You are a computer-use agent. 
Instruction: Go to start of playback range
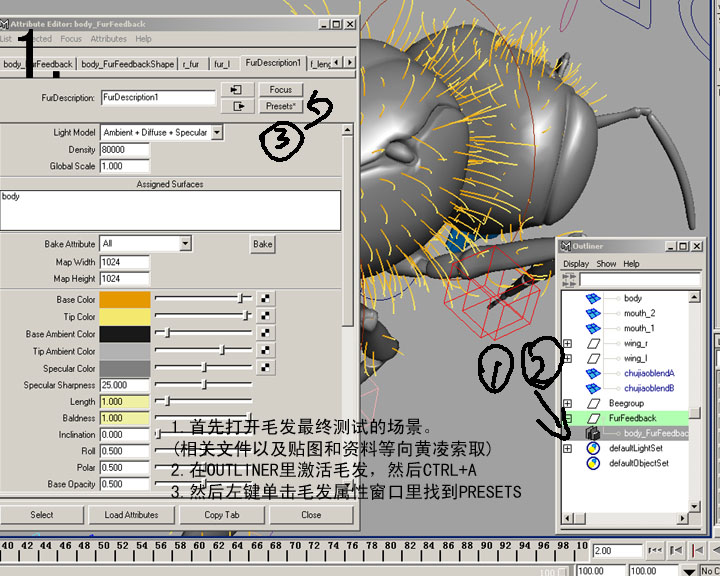pyautogui.click(x=655, y=550)
